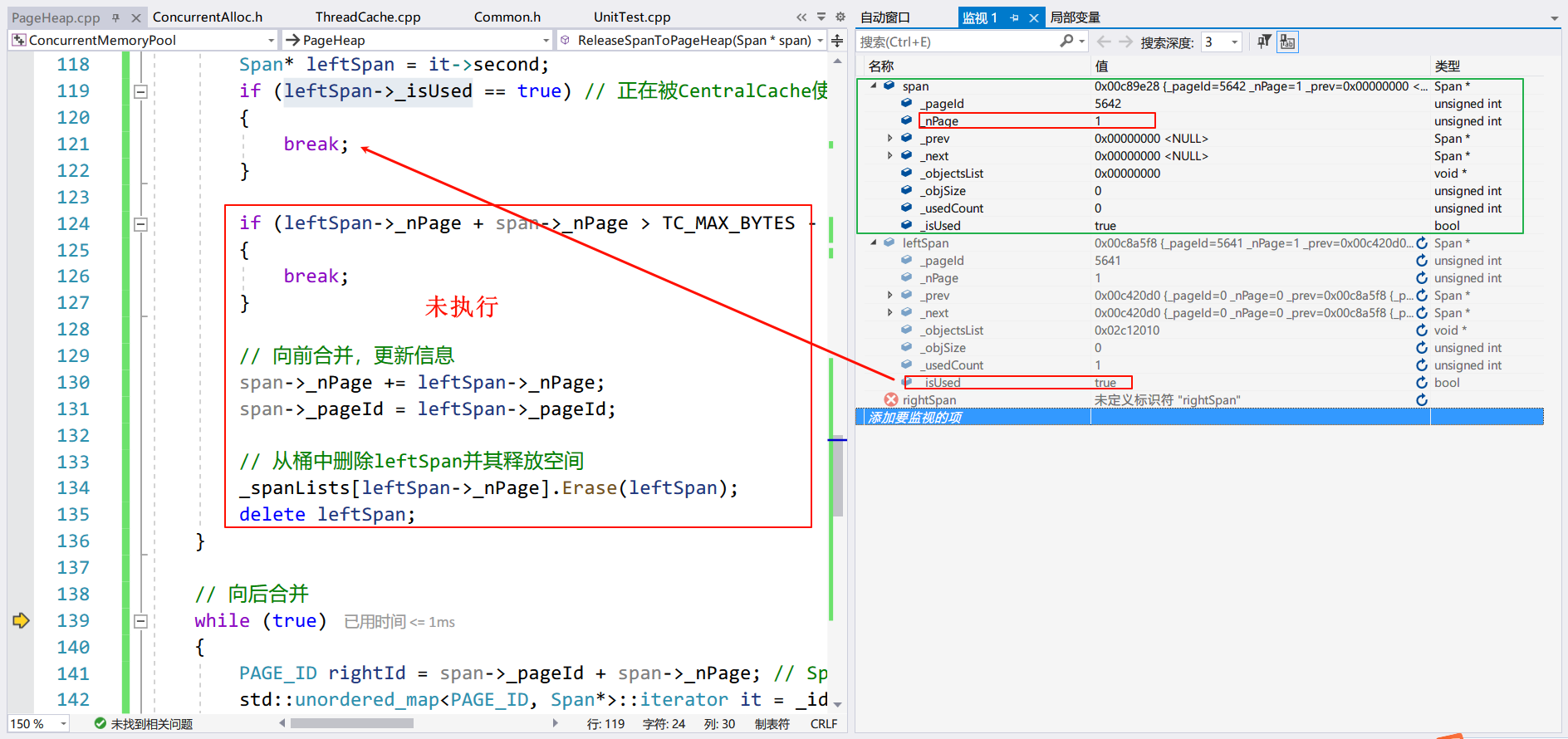This screenshot has height=739, width=1568.
Task: Open the 搜索深度 depth dropdown
Action: pyautogui.click(x=1234, y=42)
